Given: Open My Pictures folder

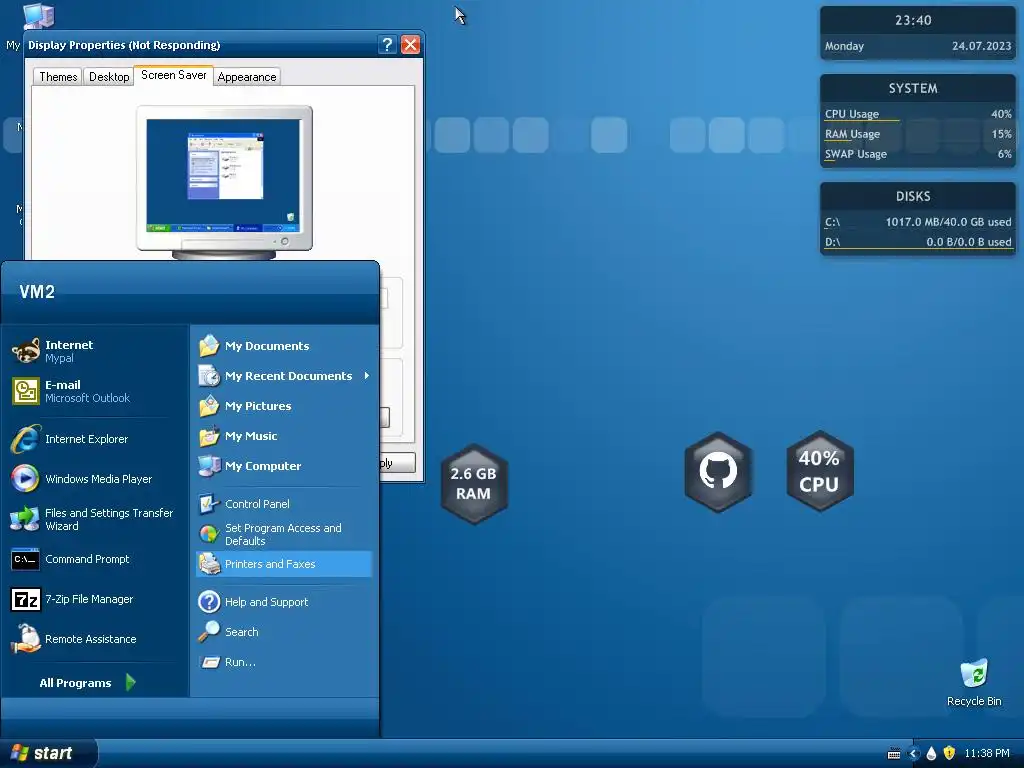Looking at the screenshot, I should click(283, 406).
